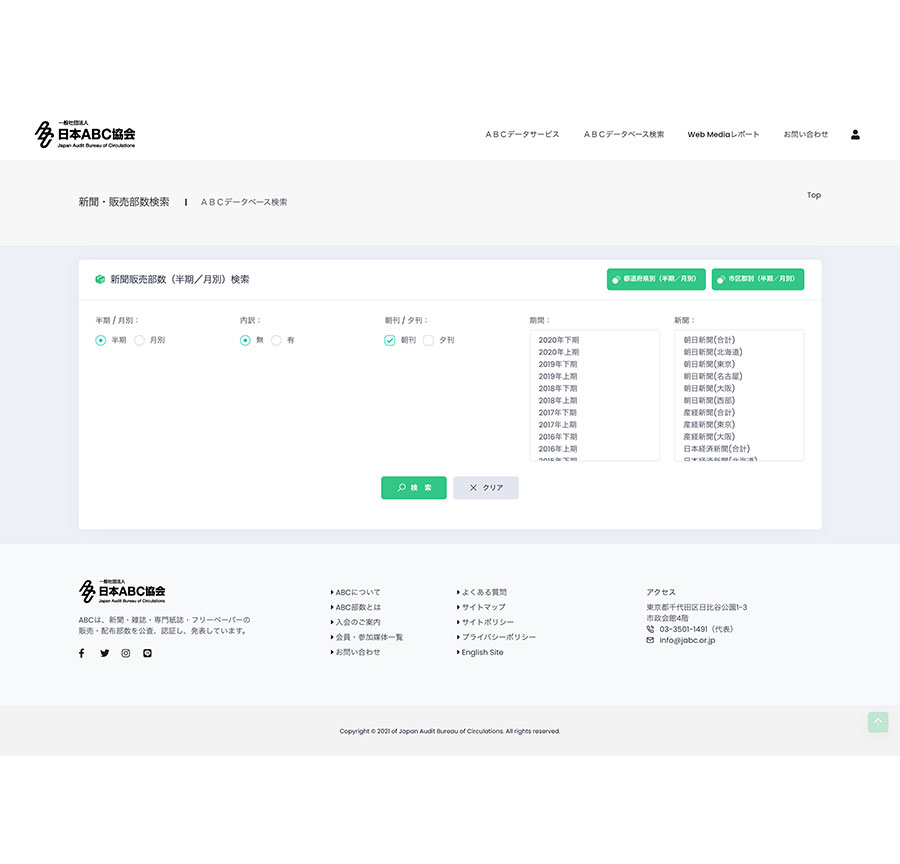Open the プライバシーポリシー footer link
900x864 pixels.
499,637
